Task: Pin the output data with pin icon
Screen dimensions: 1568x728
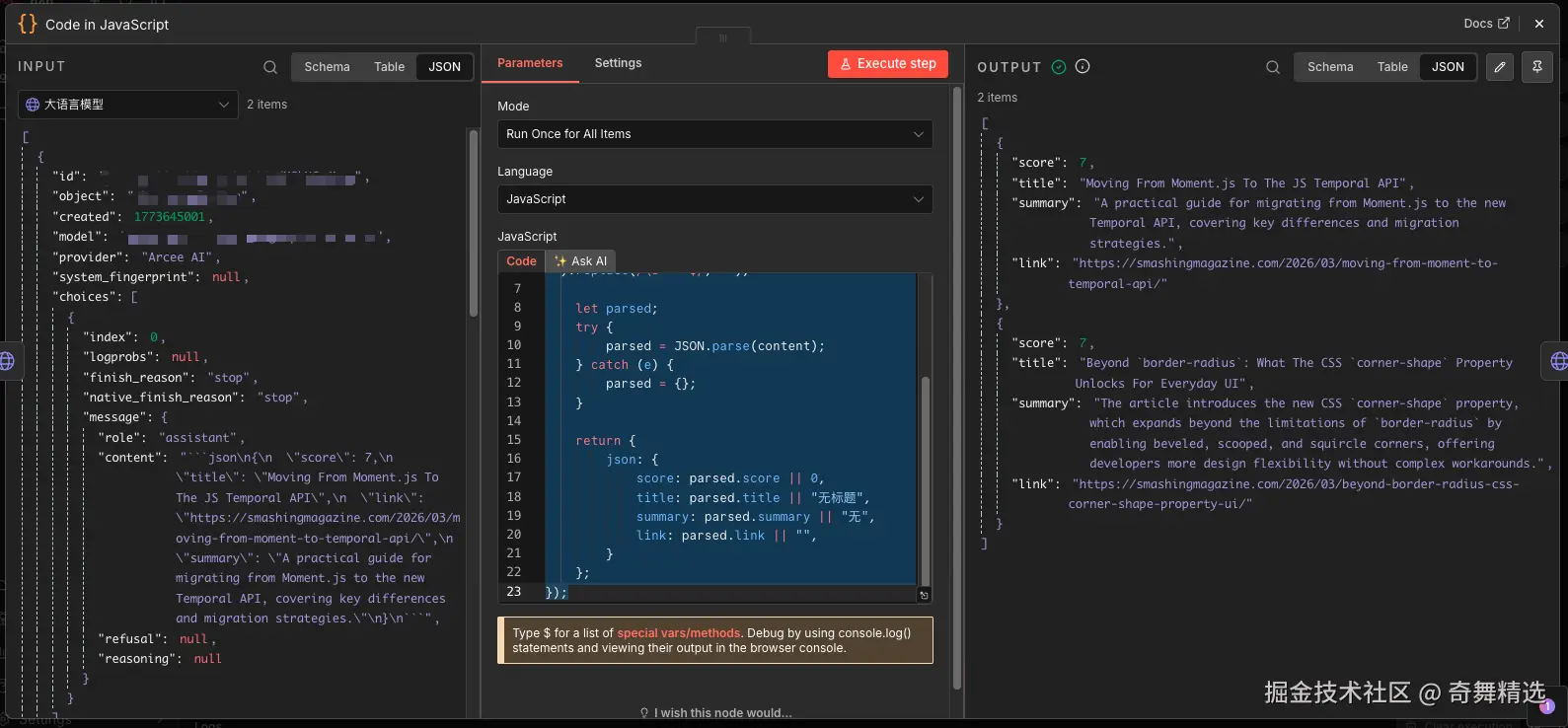Action: point(1536,67)
